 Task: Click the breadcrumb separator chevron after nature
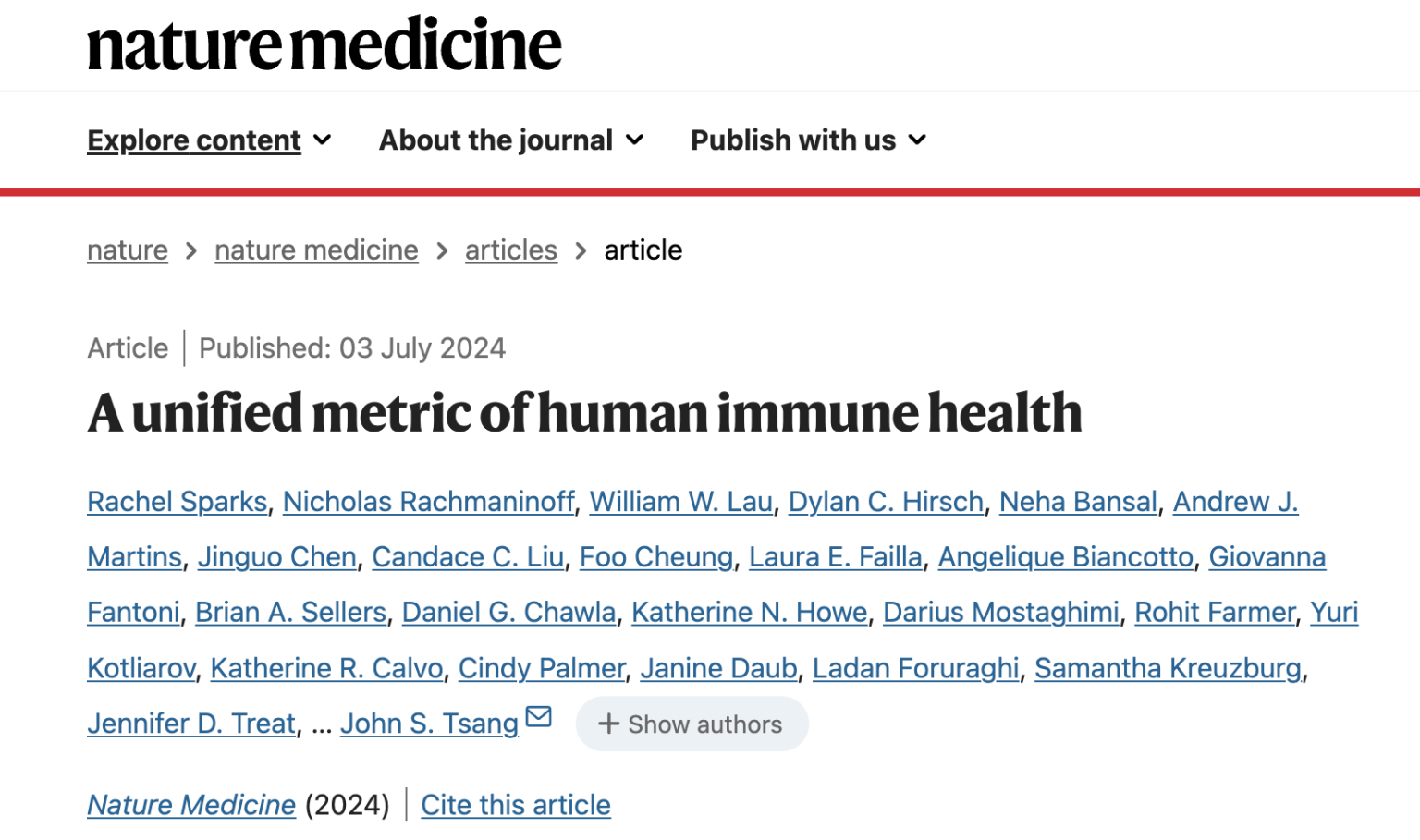pos(190,250)
